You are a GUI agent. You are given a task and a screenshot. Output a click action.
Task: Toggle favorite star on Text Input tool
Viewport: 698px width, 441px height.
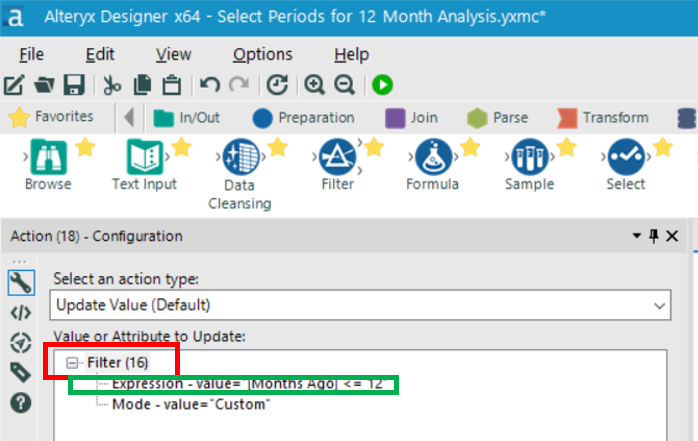tap(180, 148)
